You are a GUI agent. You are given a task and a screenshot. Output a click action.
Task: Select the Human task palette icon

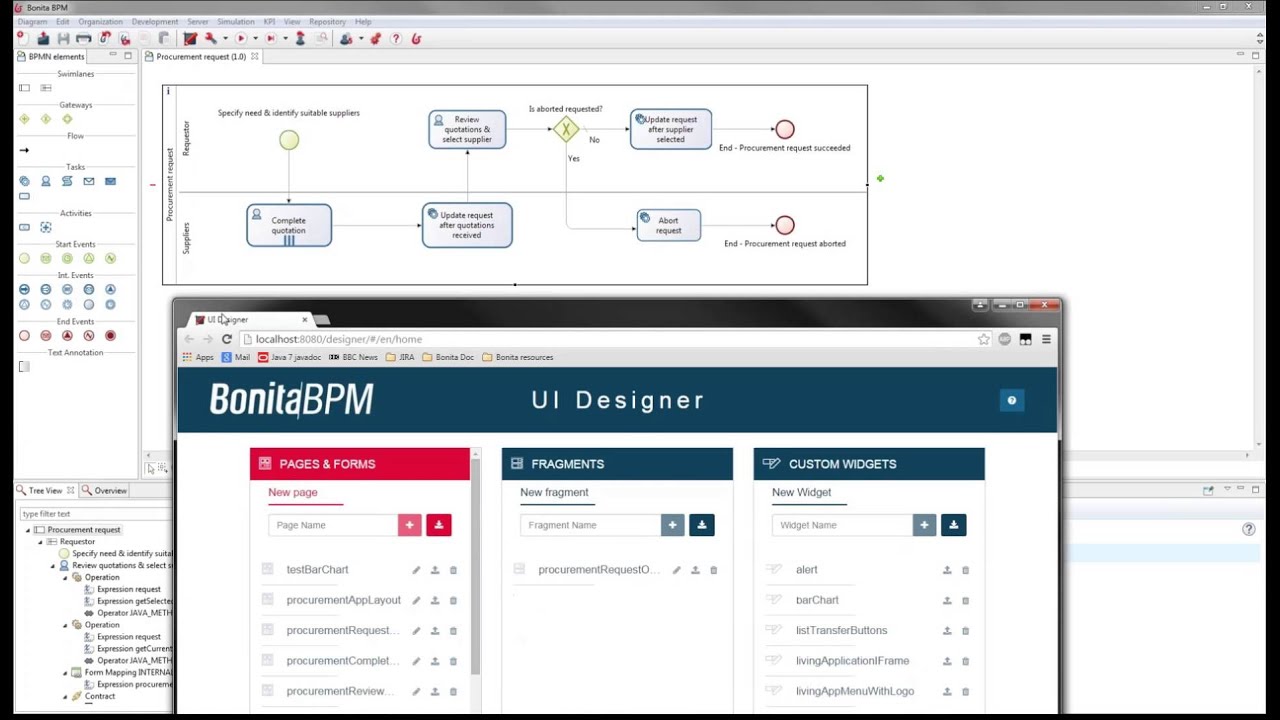[45, 181]
